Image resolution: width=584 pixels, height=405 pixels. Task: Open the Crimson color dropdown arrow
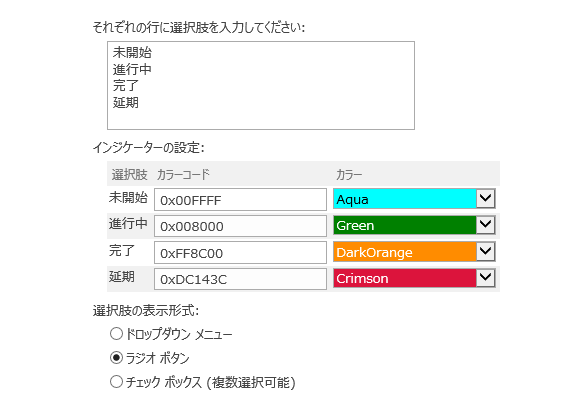coord(485,278)
